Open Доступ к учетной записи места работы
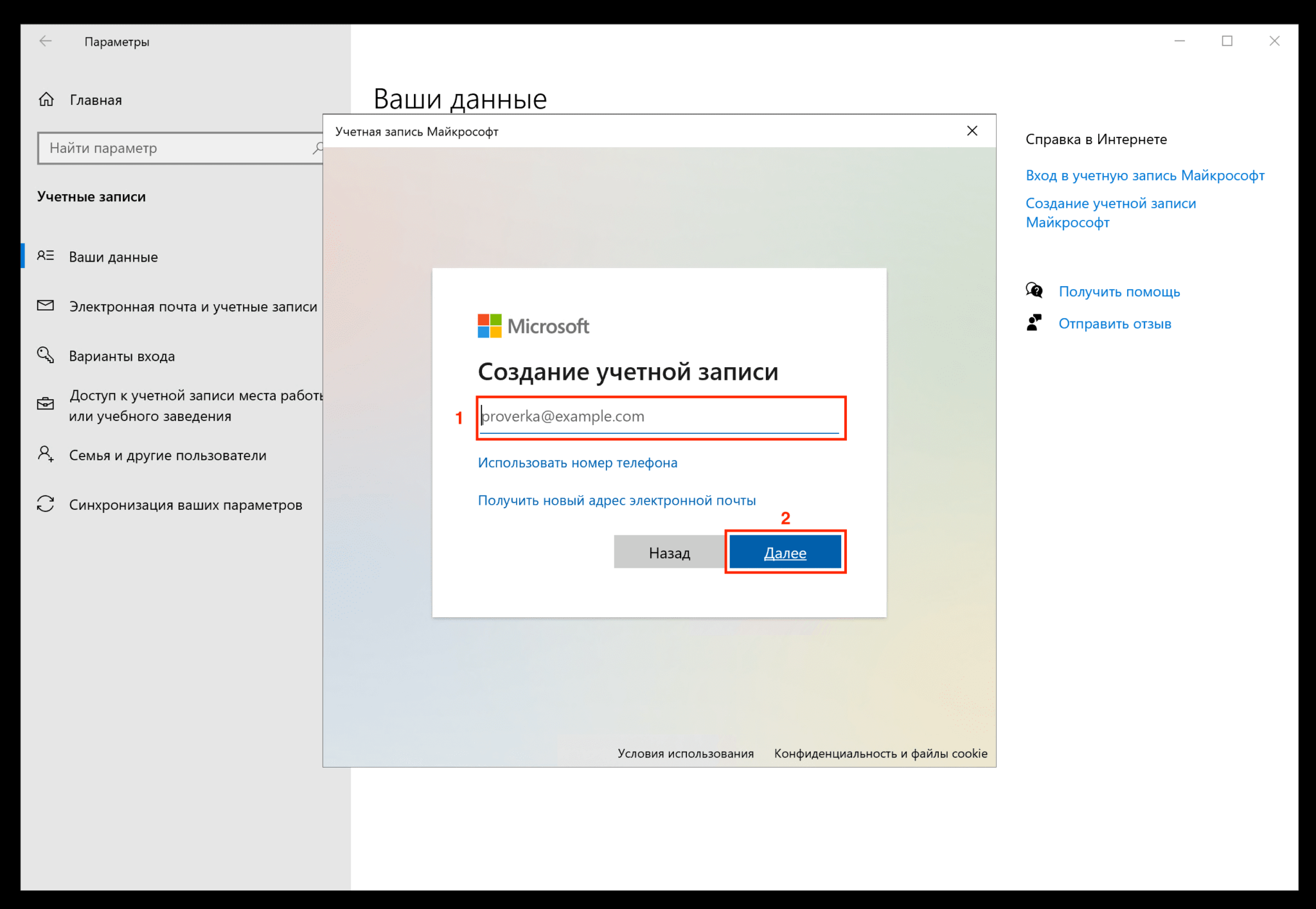The image size is (1316, 909). pyautogui.click(x=195, y=406)
